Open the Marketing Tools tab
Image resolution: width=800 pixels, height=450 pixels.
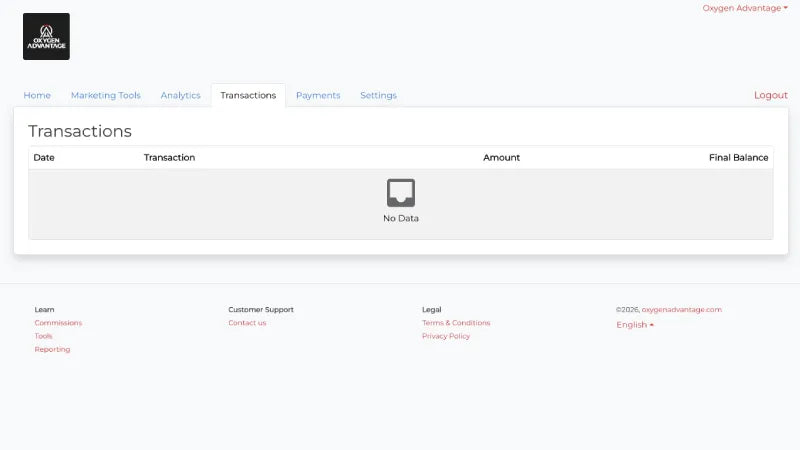pos(106,95)
